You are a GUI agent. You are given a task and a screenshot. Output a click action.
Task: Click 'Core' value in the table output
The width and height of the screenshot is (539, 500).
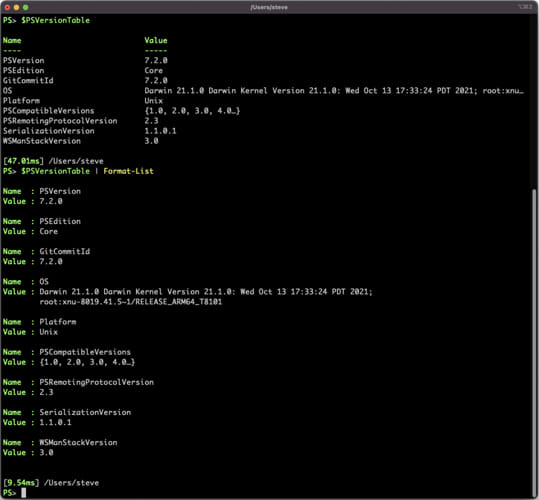click(154, 70)
